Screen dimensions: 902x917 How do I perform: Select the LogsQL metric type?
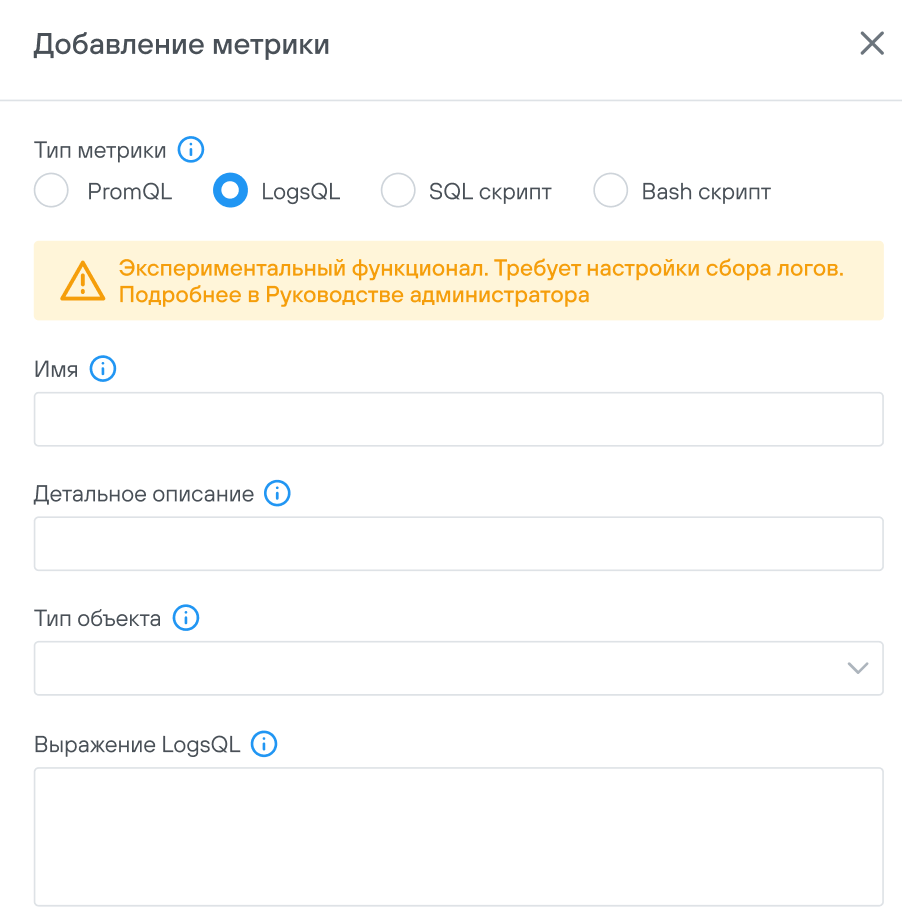231,191
